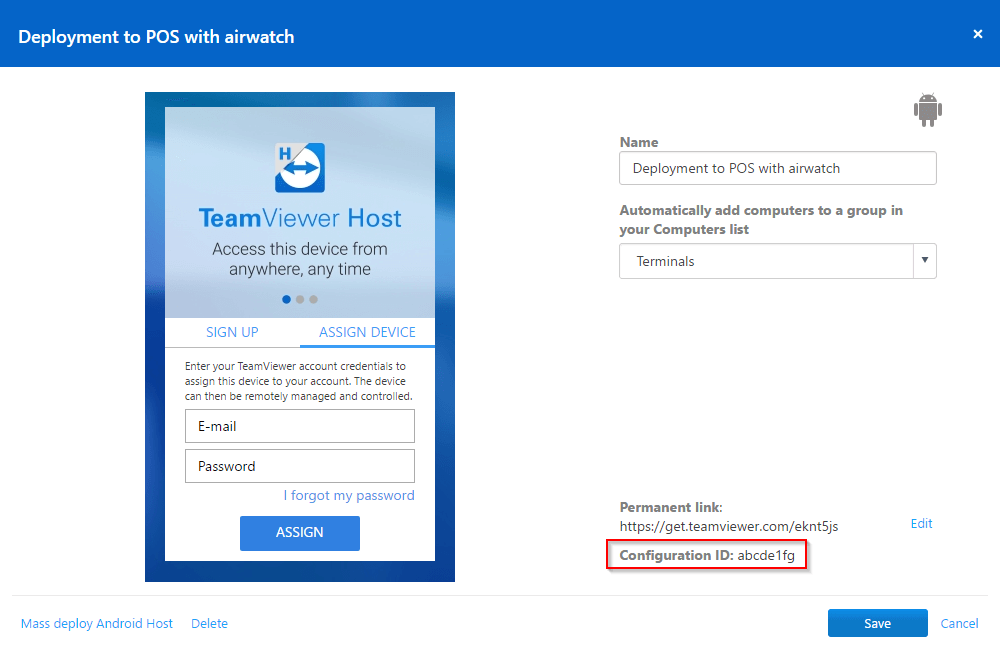Click the TeamViewer Host logo icon
Screen dimensions: 1000x650
[x=299, y=167]
